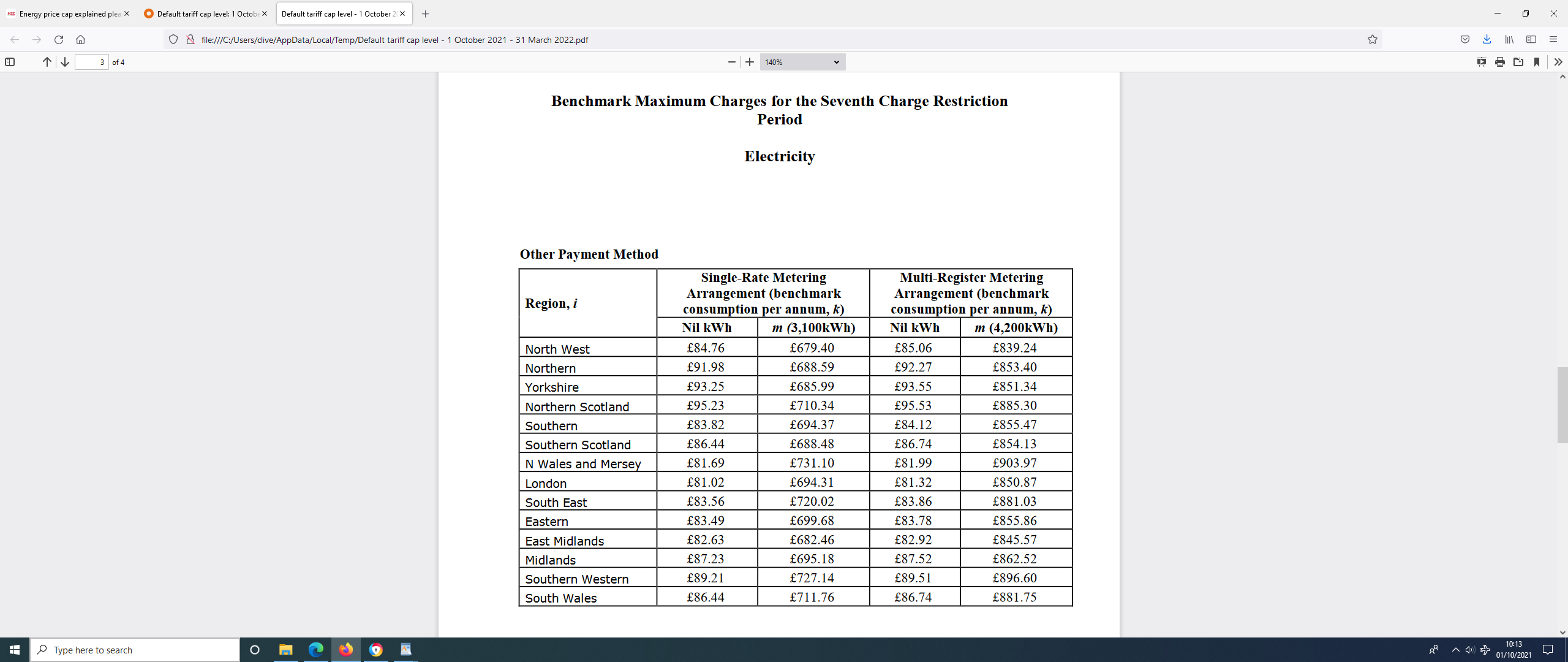Image resolution: width=1568 pixels, height=662 pixels.
Task: Click the Electricity heading
Action: [x=779, y=156]
